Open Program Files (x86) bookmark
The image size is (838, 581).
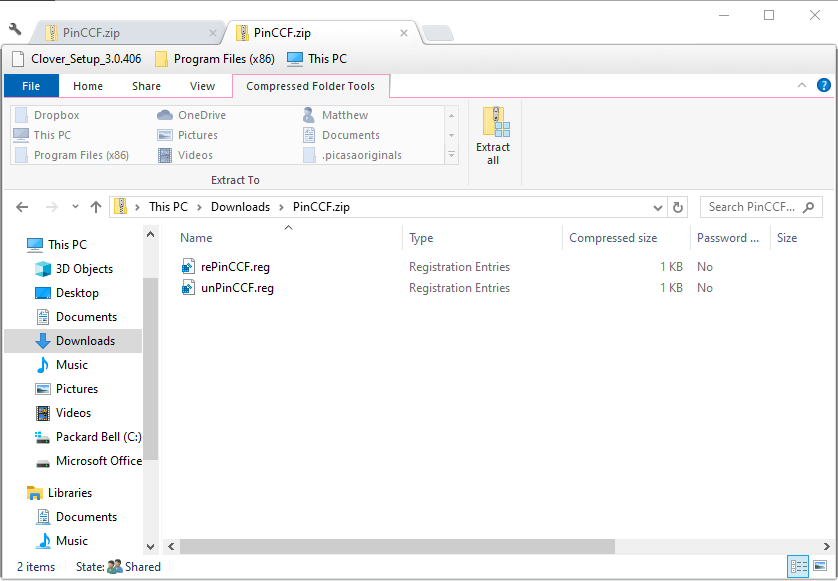click(215, 59)
